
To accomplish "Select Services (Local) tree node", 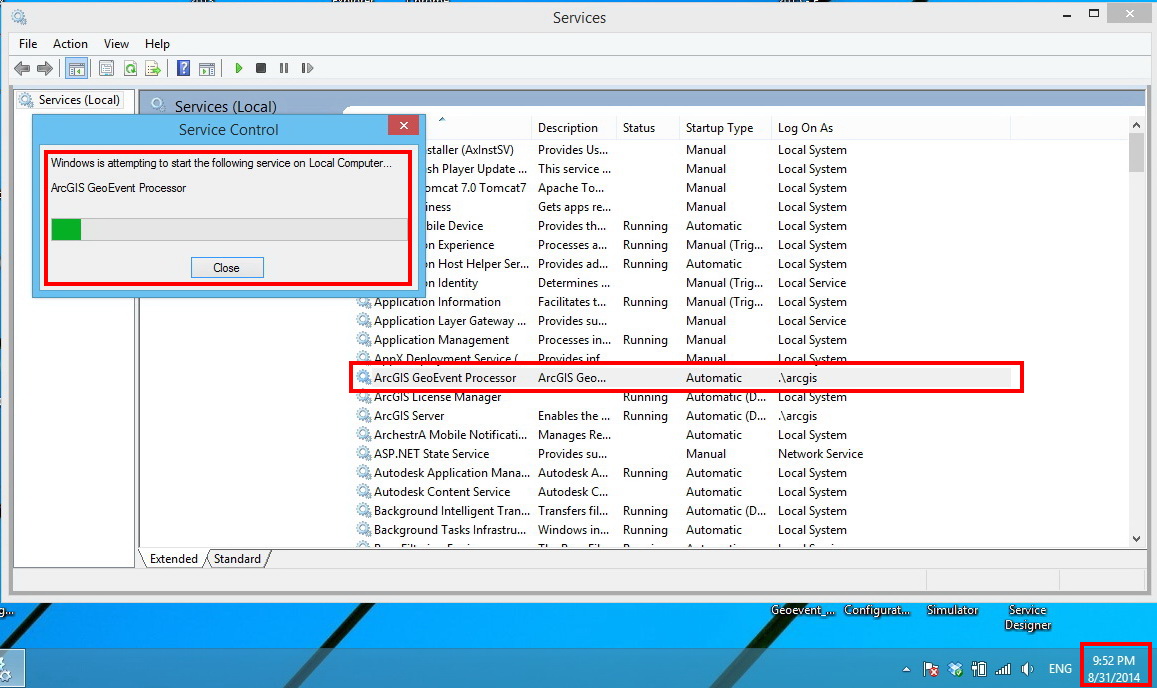I will point(71,100).
